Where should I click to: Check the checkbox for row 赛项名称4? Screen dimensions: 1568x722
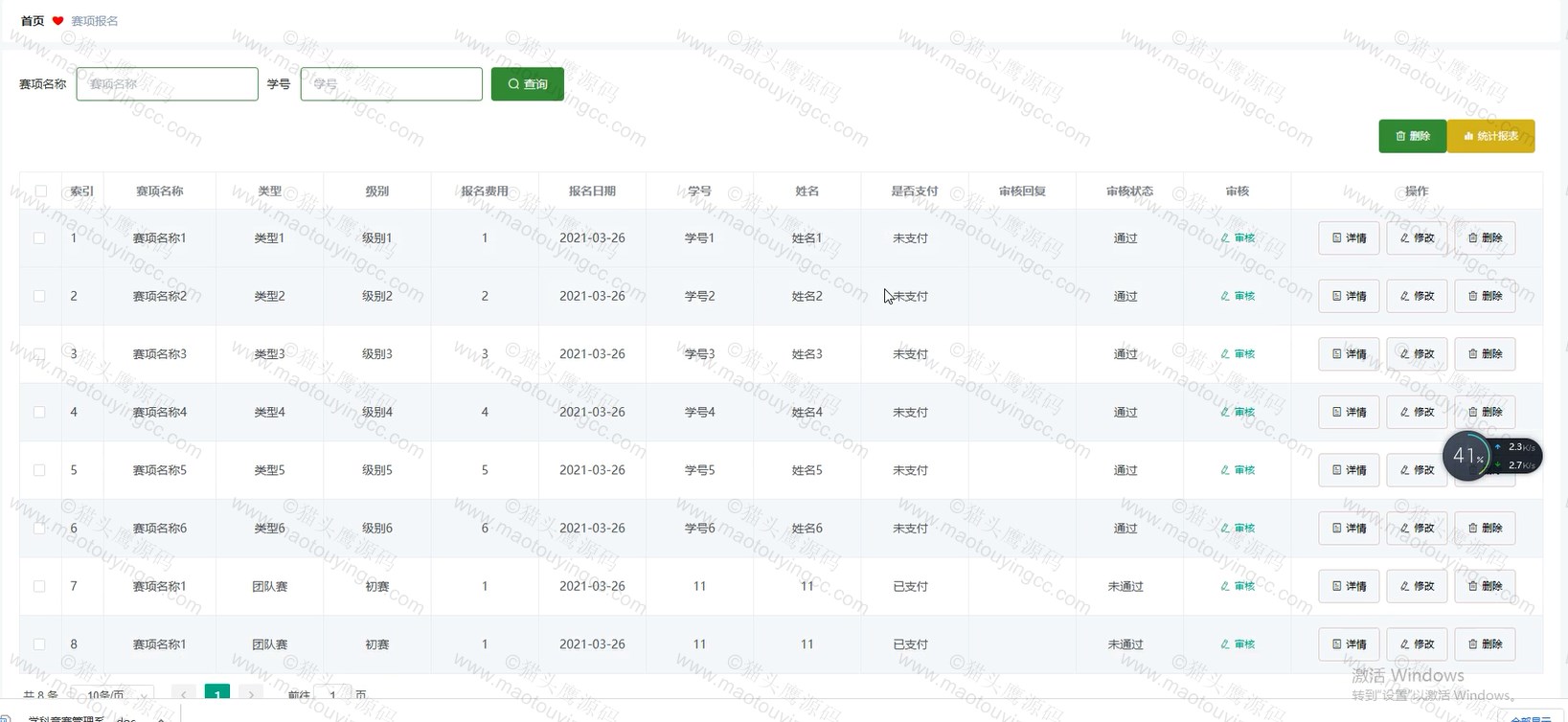[39, 412]
